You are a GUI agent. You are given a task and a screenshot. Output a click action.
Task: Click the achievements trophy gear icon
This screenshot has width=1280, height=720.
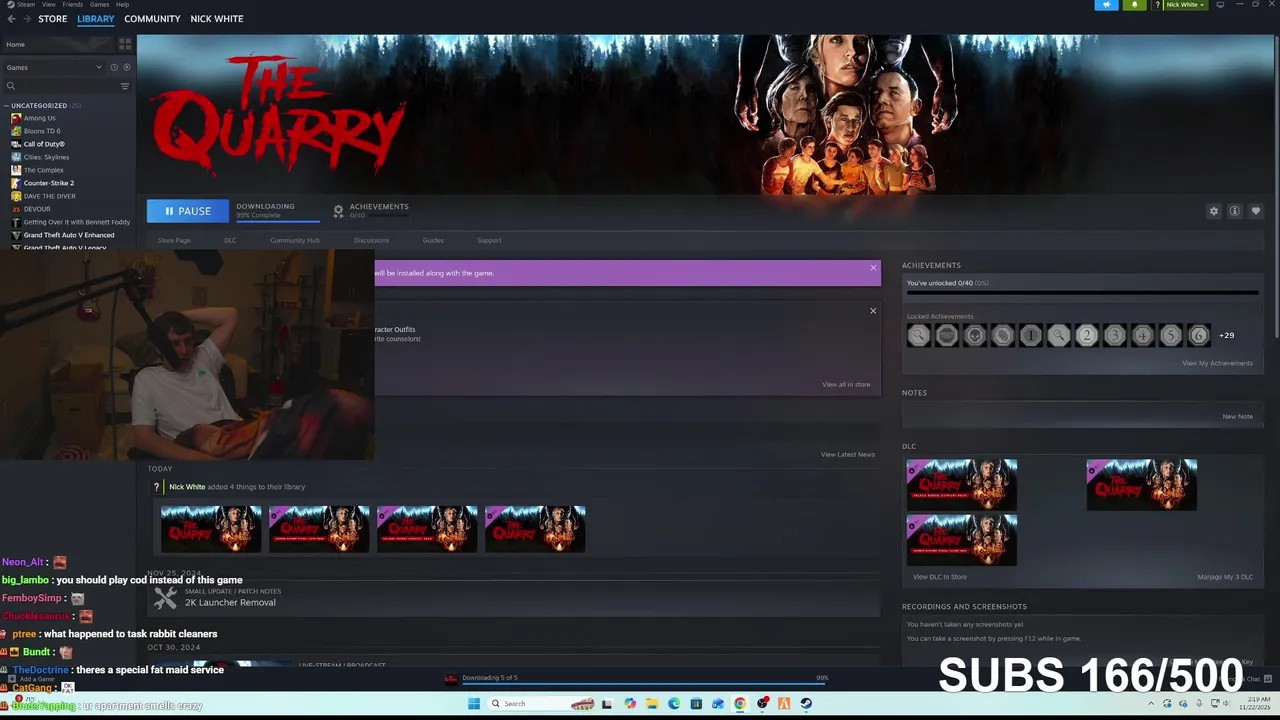tap(338, 211)
